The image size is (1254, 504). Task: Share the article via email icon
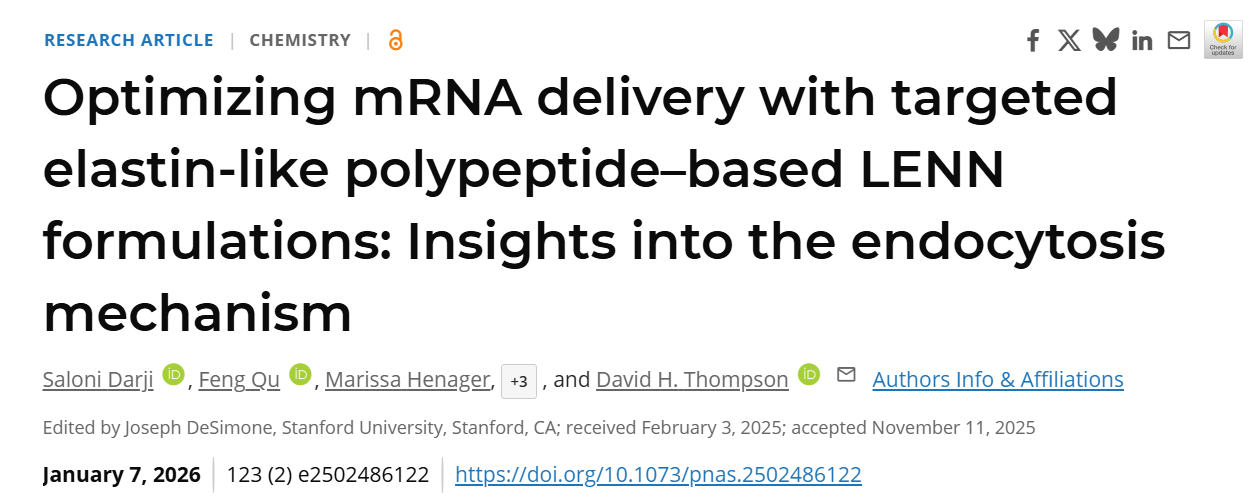pos(1179,40)
